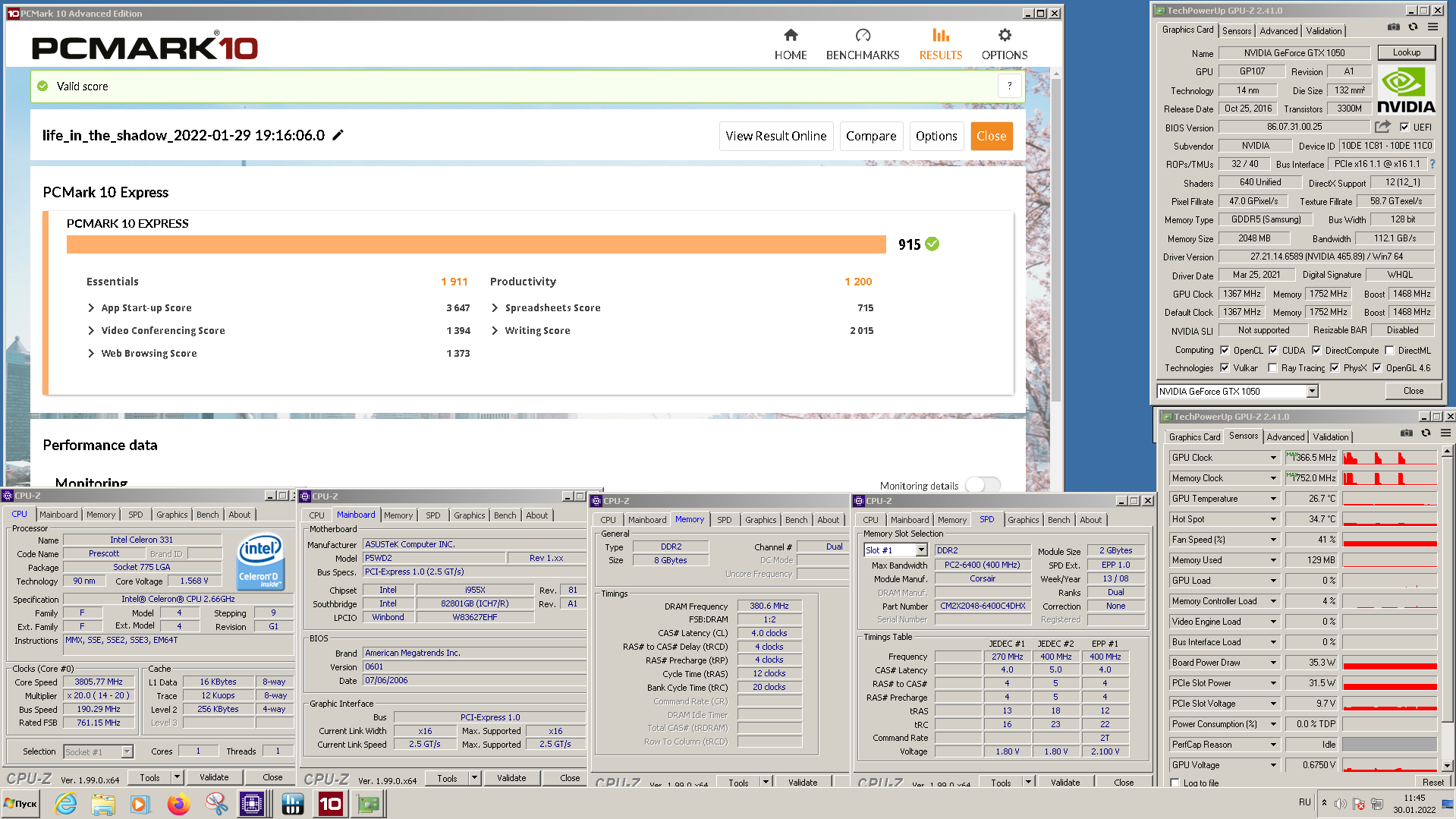
Task: Click the Bus Interface question mark icon
Action: tap(1432, 164)
